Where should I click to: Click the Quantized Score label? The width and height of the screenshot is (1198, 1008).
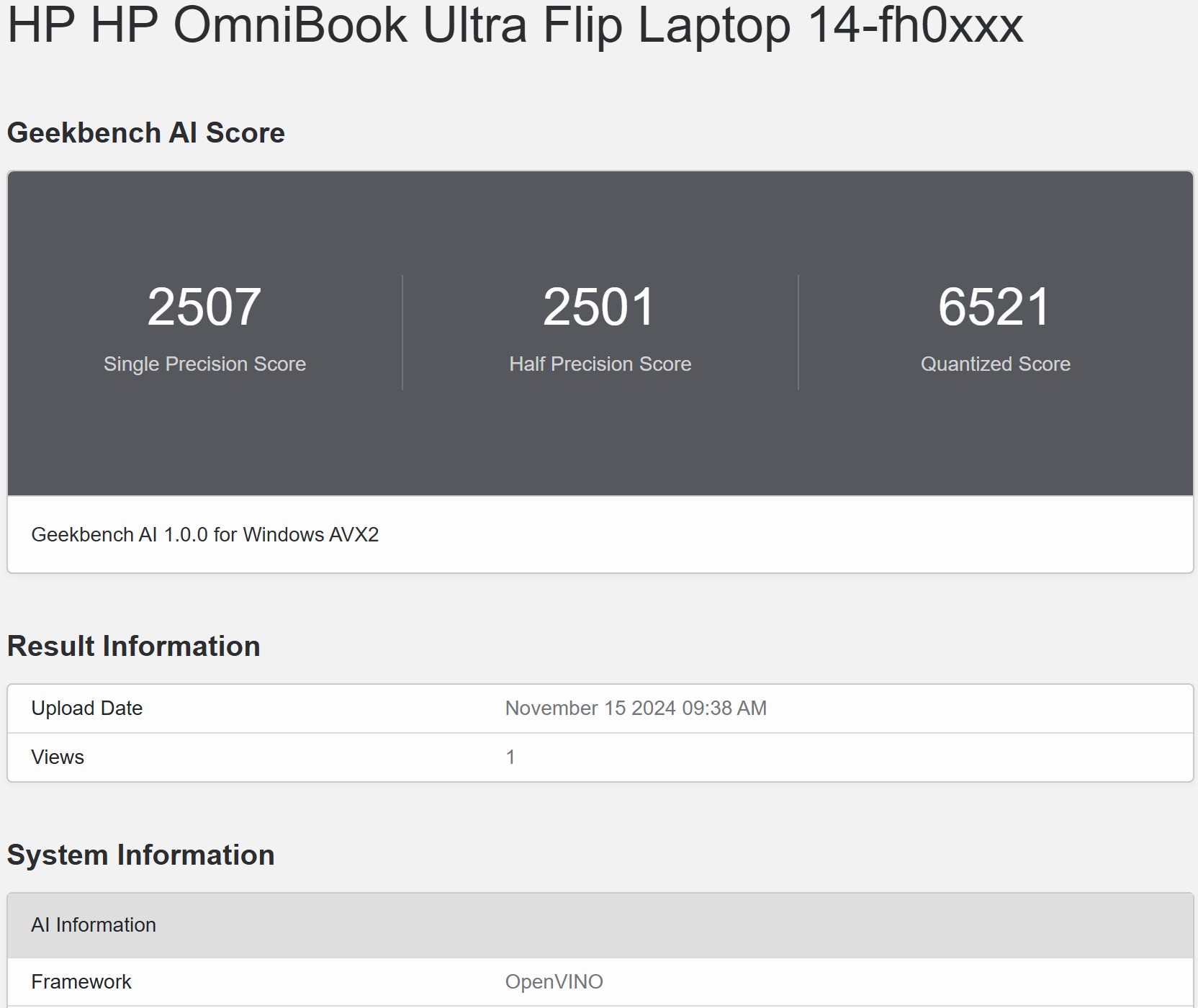click(995, 364)
